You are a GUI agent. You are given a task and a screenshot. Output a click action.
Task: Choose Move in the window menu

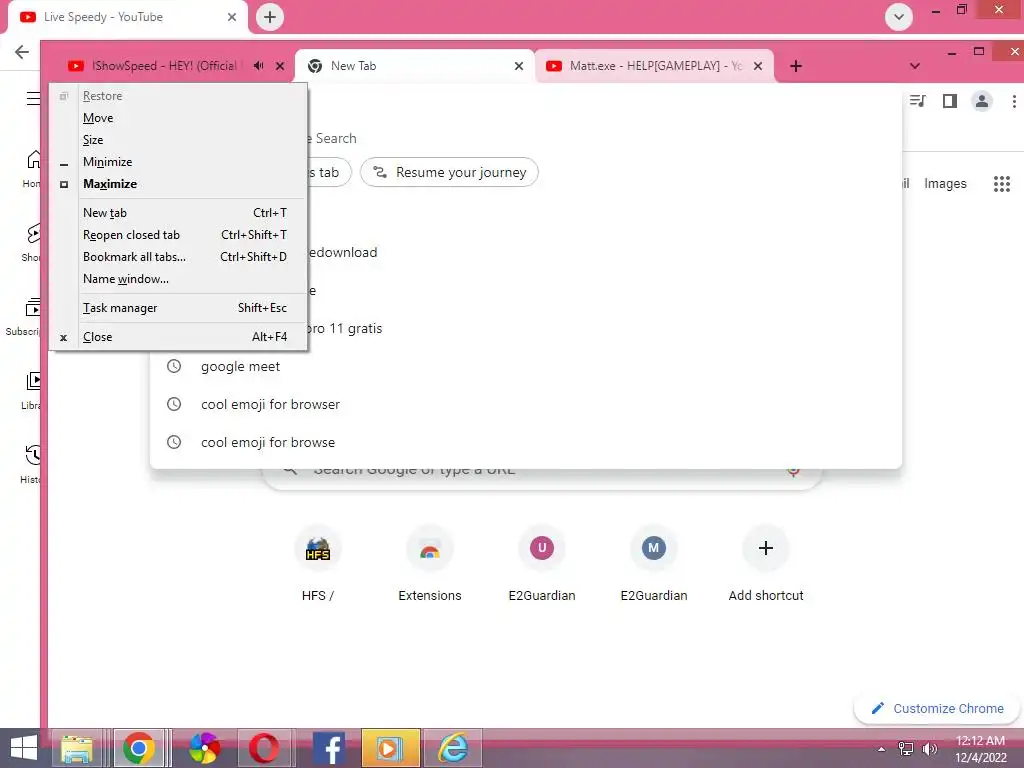tap(178, 118)
